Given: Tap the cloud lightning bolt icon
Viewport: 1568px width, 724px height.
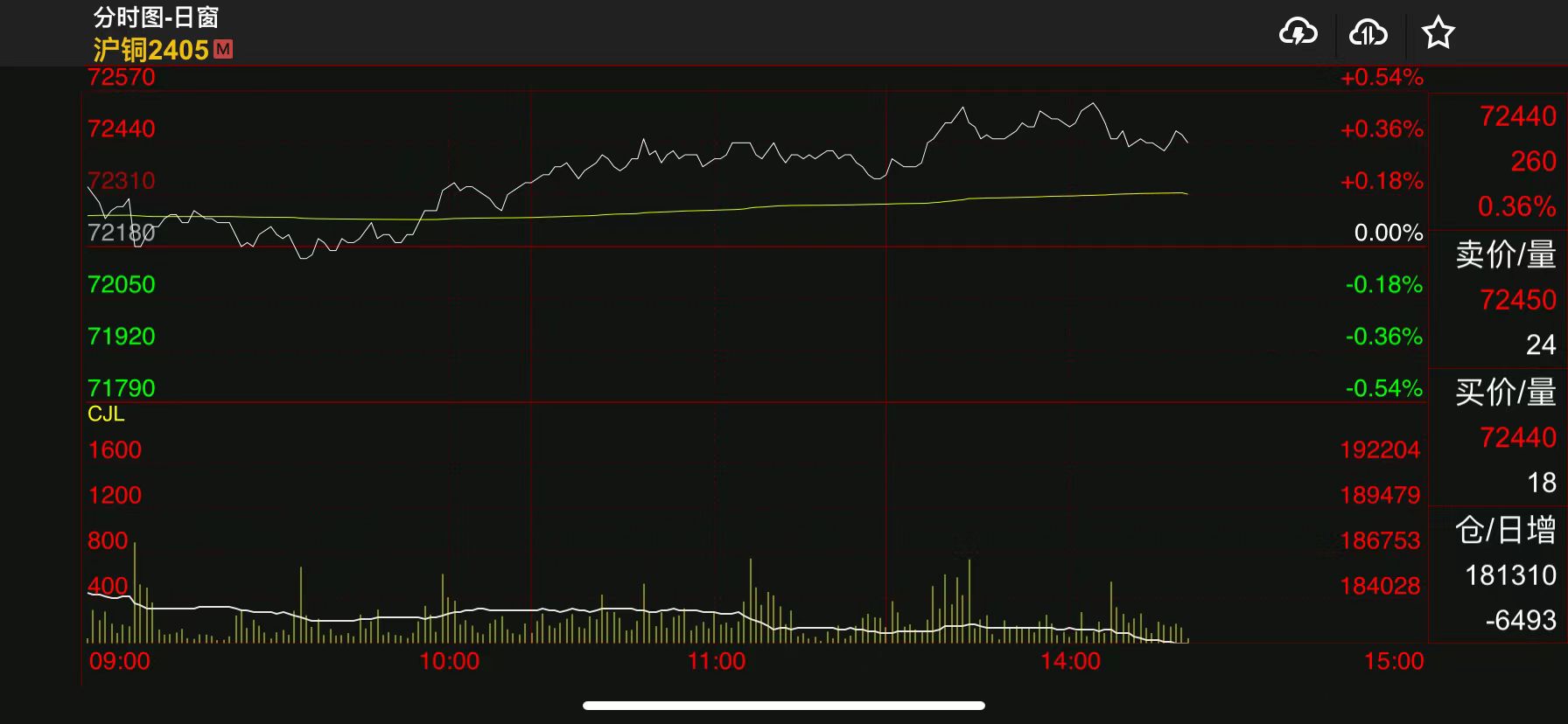Looking at the screenshot, I should pos(1298,33).
